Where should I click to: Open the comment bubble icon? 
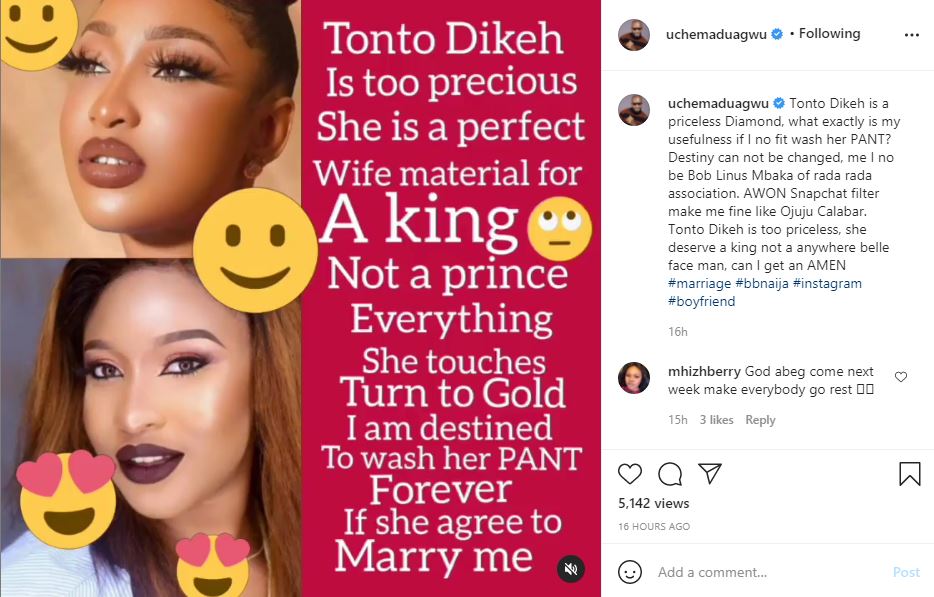(x=670, y=473)
